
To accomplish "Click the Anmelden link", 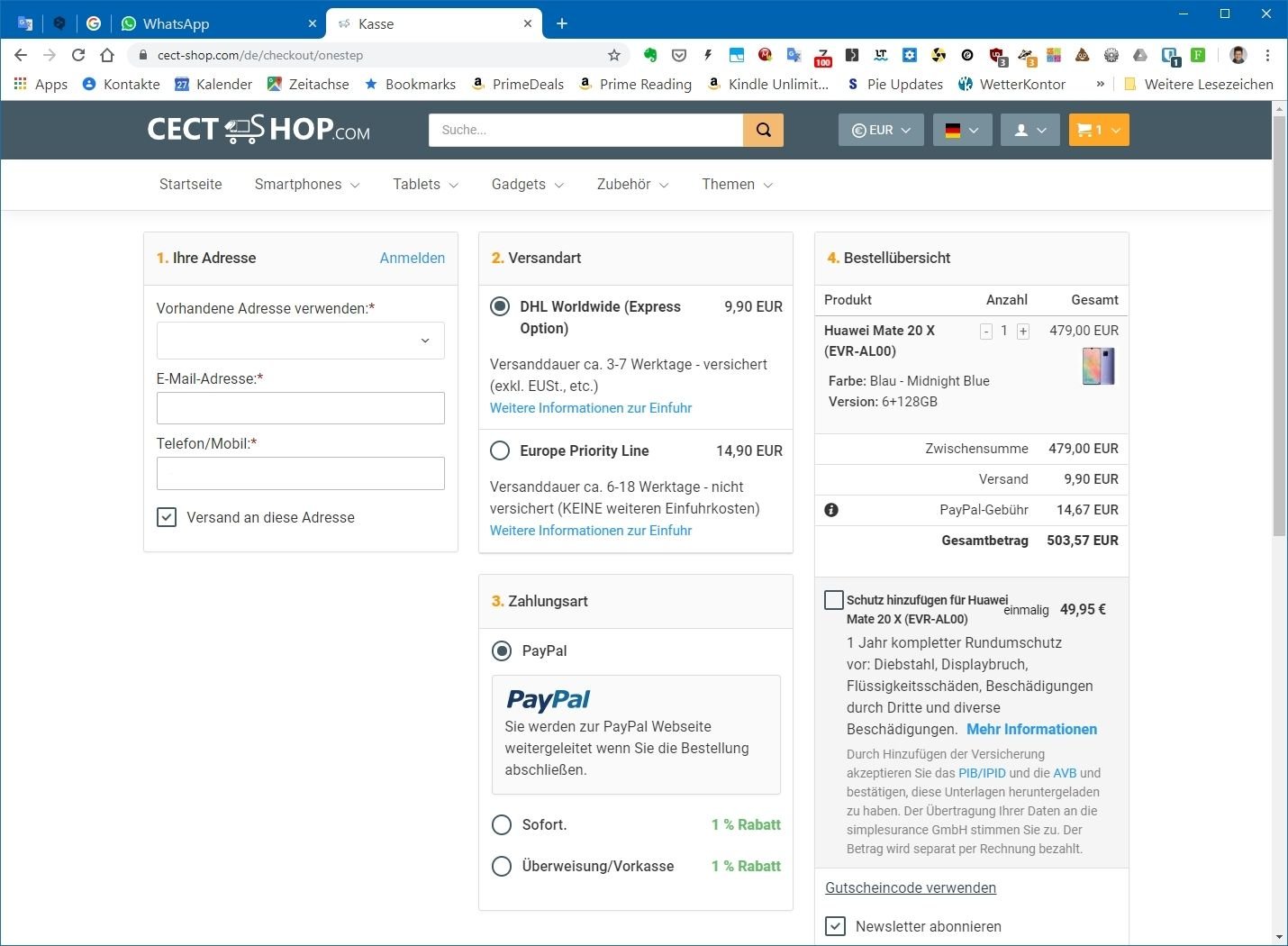I will pos(413,258).
